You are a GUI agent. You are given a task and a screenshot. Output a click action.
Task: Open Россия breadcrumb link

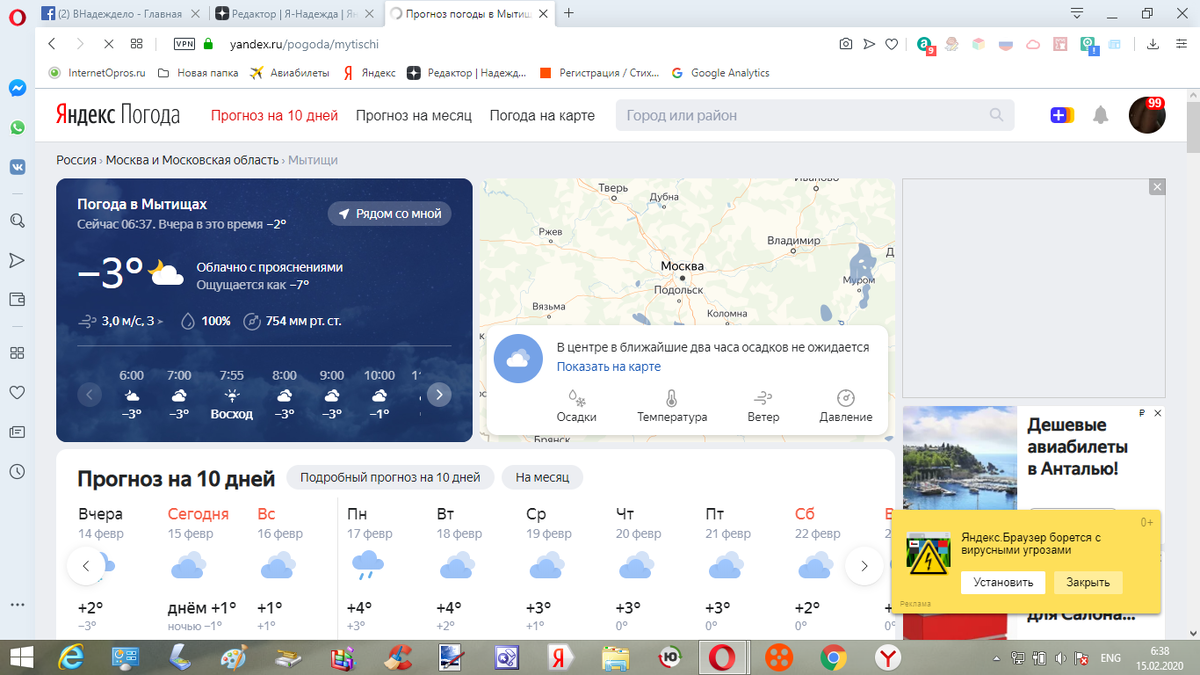pyautogui.click(x=76, y=160)
